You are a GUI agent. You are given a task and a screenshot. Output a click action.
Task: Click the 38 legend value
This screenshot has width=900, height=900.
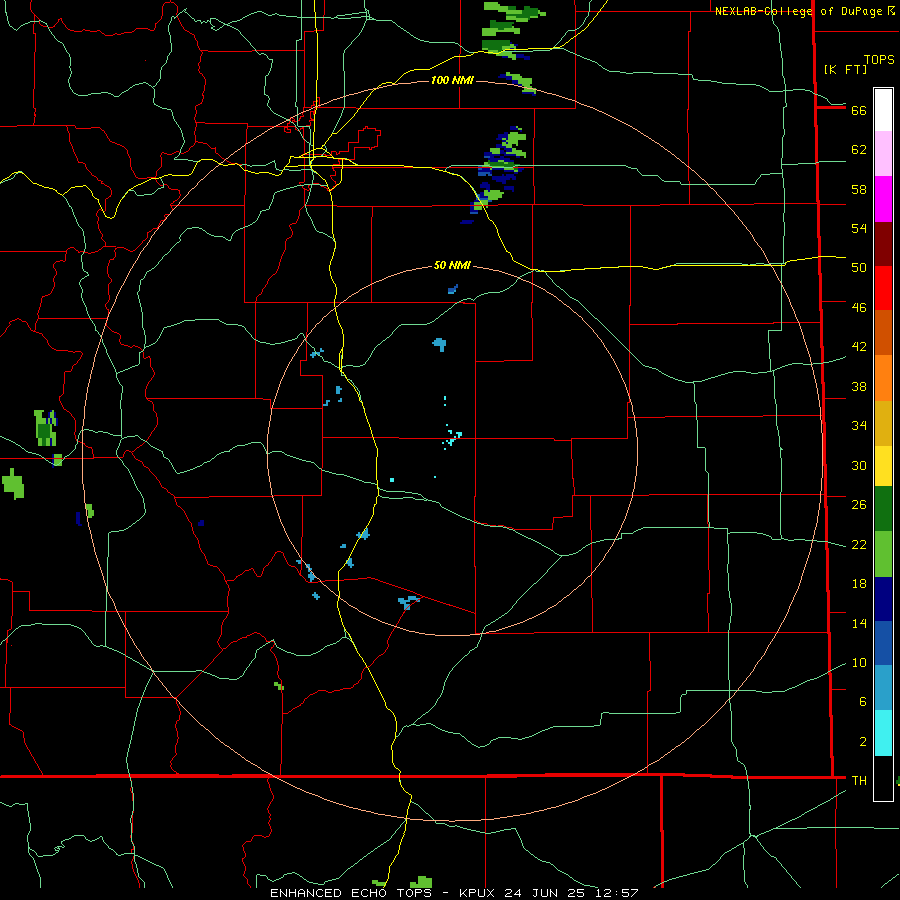(859, 386)
